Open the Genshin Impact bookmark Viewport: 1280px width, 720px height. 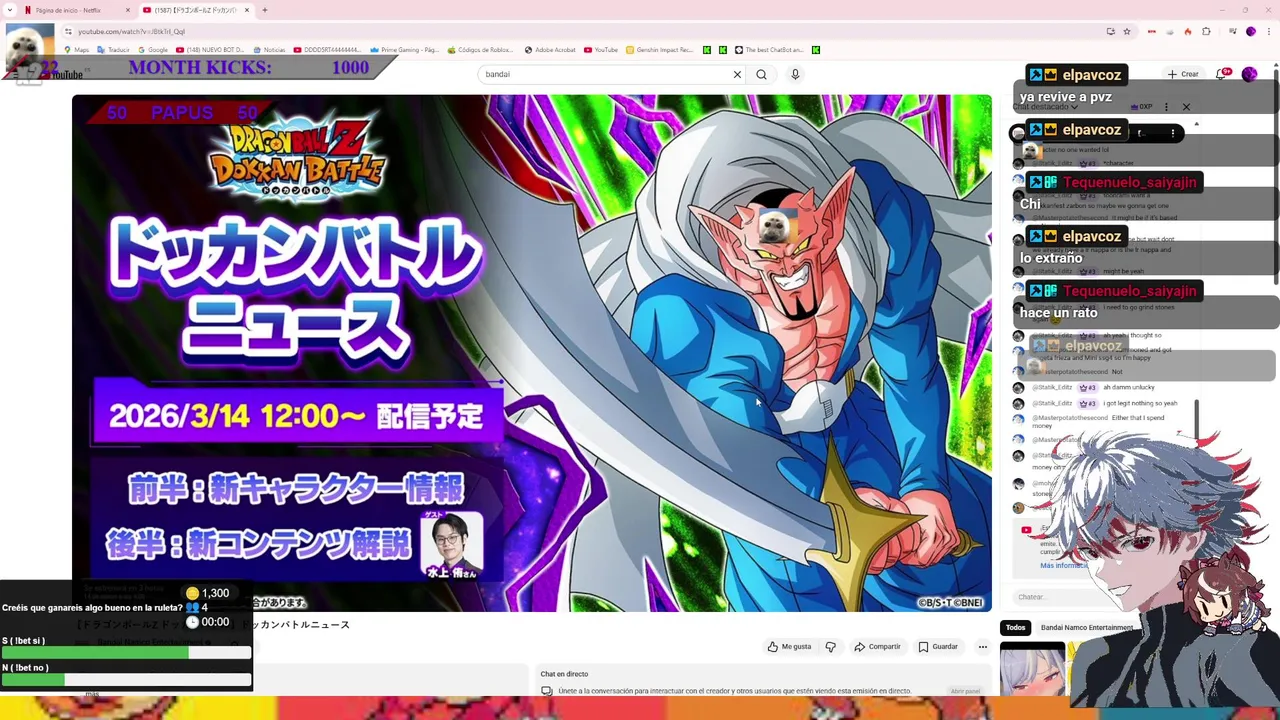(x=659, y=50)
